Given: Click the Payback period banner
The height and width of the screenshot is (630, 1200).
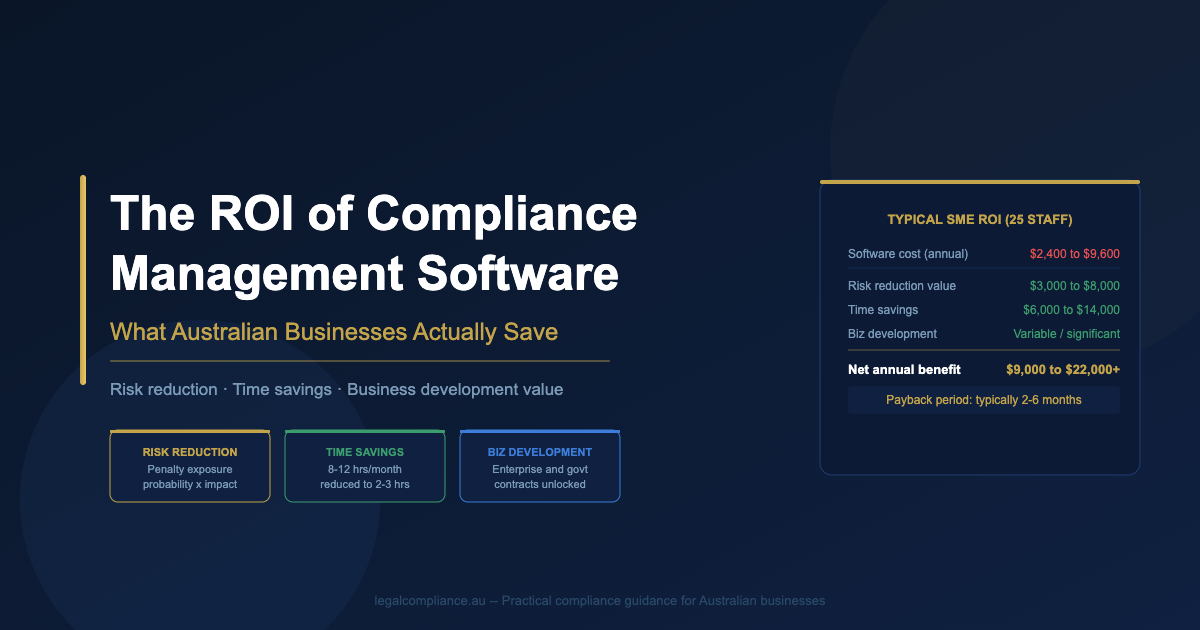Looking at the screenshot, I should 983,400.
